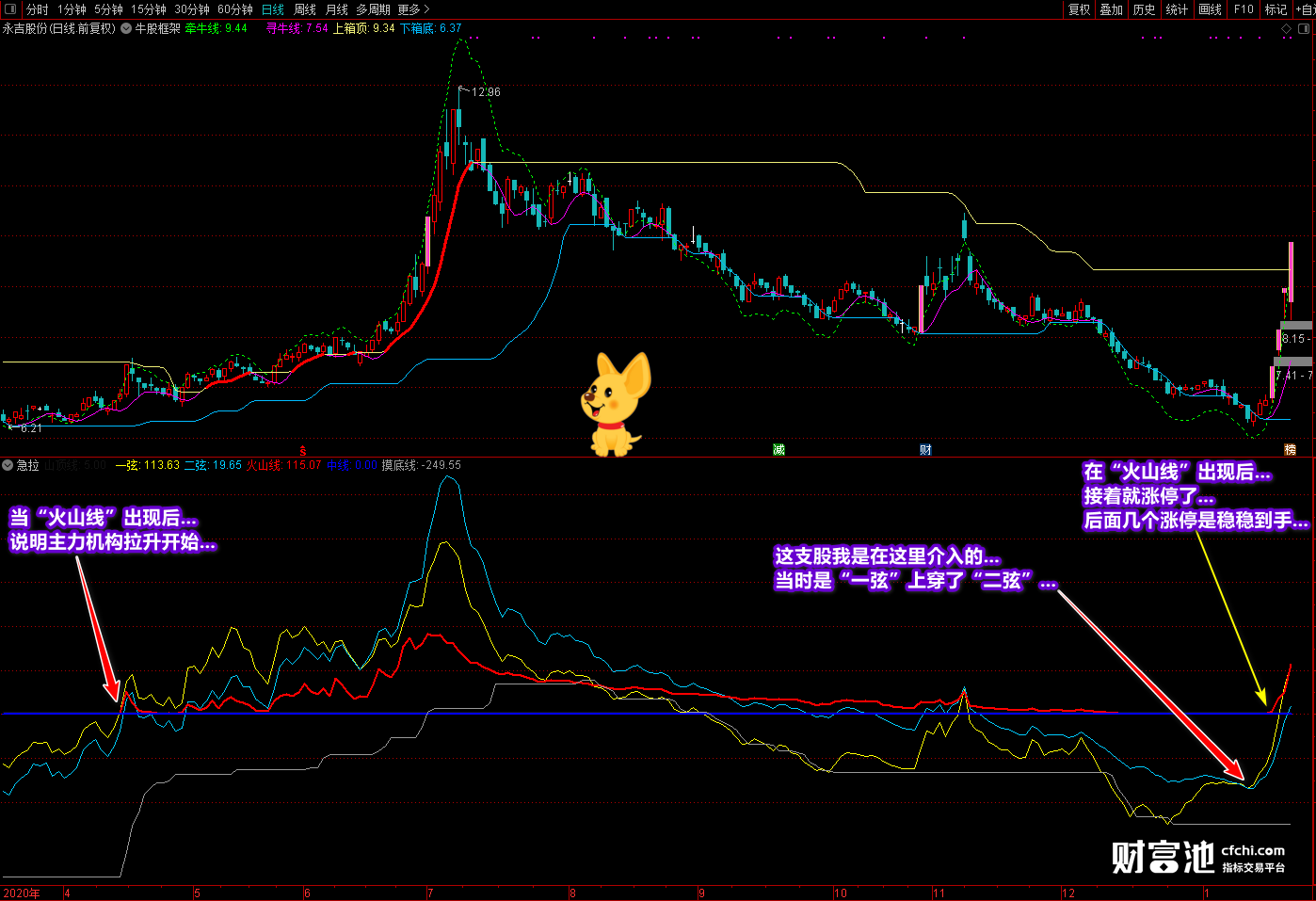Image resolution: width=1316 pixels, height=901 pixels.
Task: Click the 摸底线: -249.55 indicator value
Action: coord(421,465)
